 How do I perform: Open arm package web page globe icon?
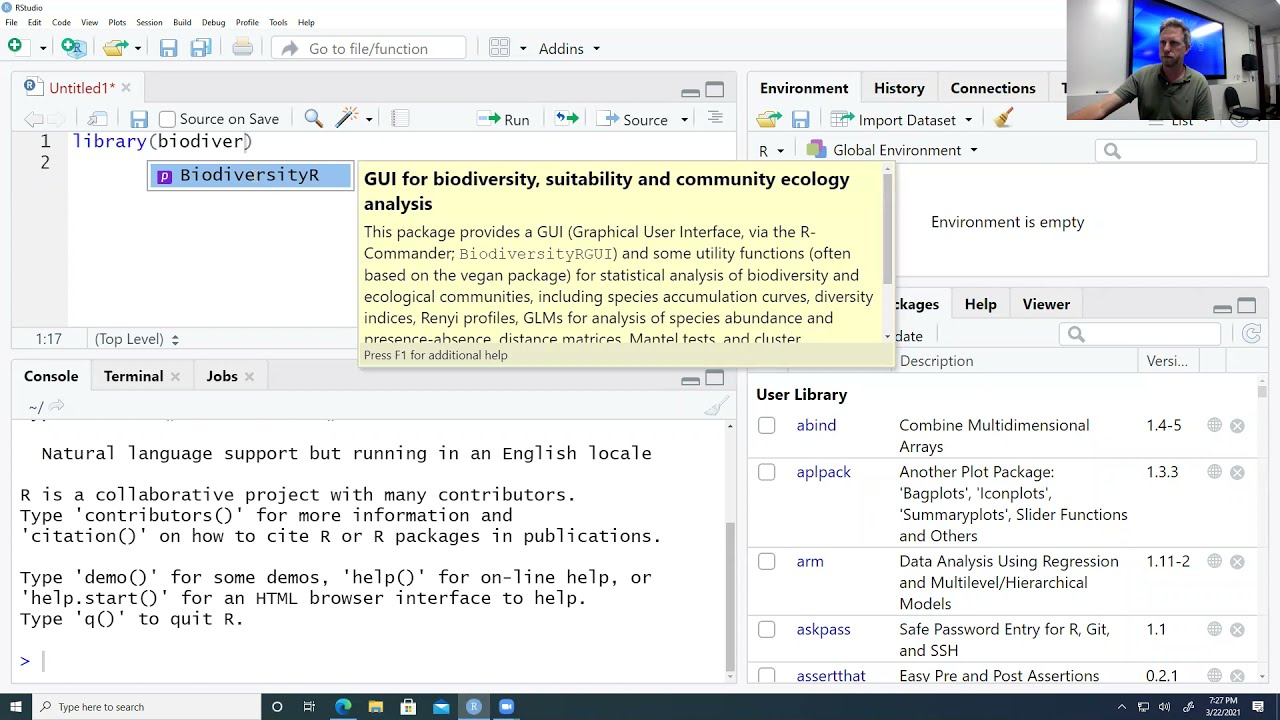[1214, 561]
